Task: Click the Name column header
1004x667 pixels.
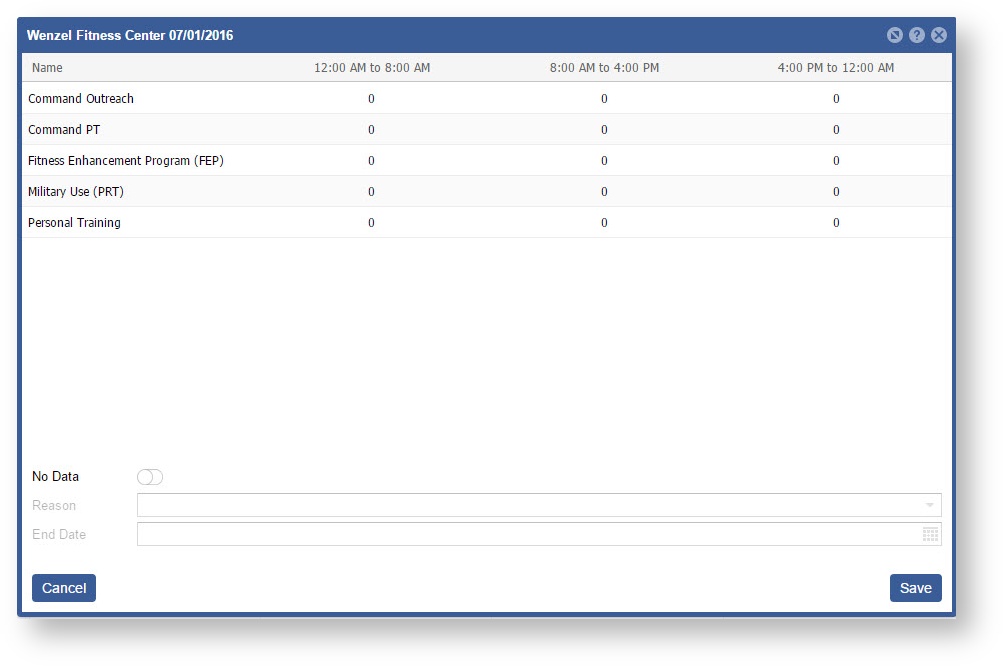Action: (x=47, y=68)
